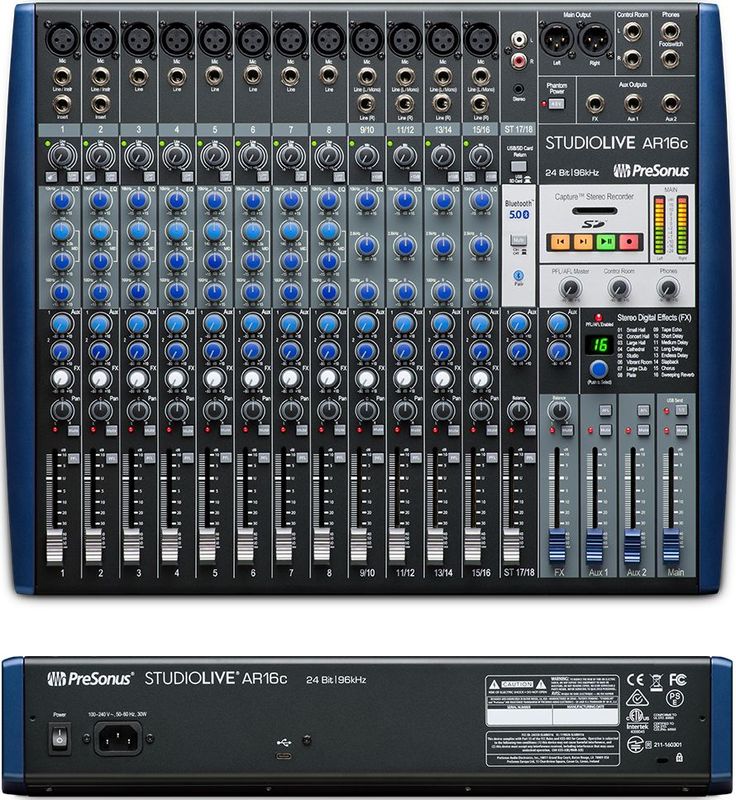Click the Phones headphone jack

[670, 31]
